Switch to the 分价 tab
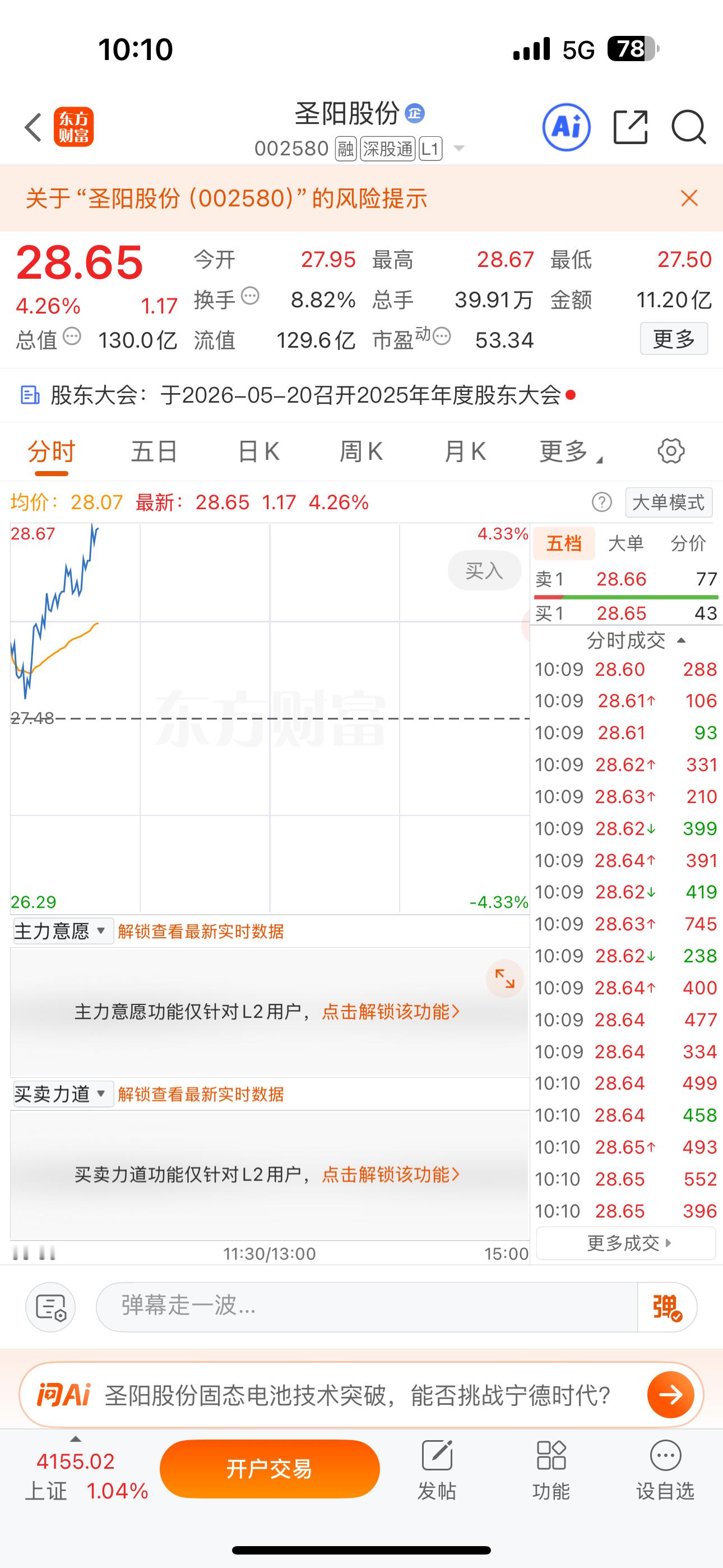 688,543
